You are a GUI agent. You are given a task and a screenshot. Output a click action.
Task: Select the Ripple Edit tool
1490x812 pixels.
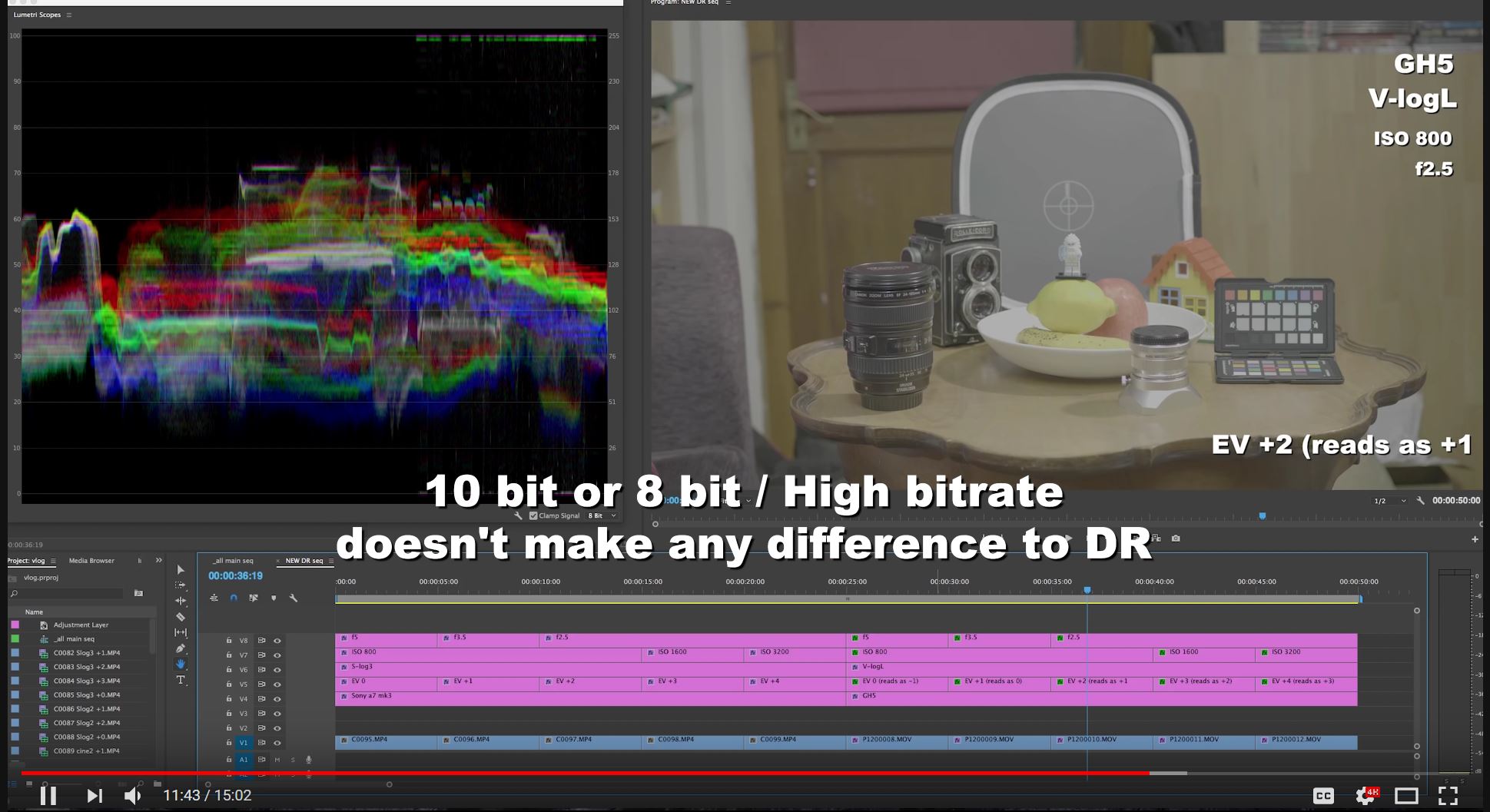tap(181, 601)
